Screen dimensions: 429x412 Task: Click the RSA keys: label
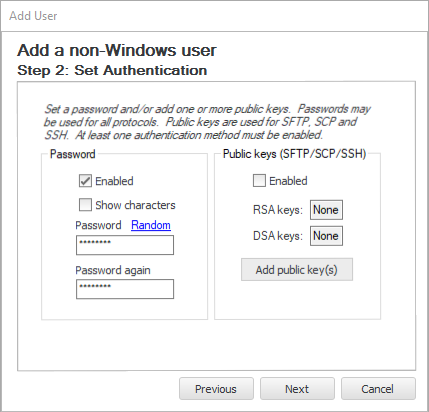click(x=278, y=210)
